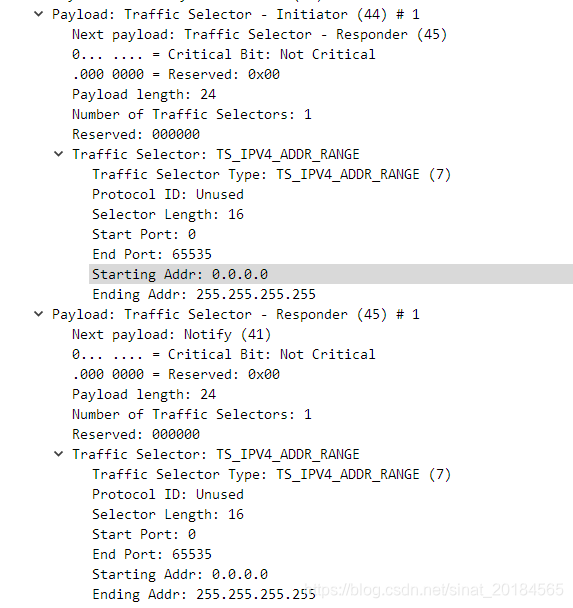
Task: Select first Payload length: 24 field
Action: pos(144,94)
